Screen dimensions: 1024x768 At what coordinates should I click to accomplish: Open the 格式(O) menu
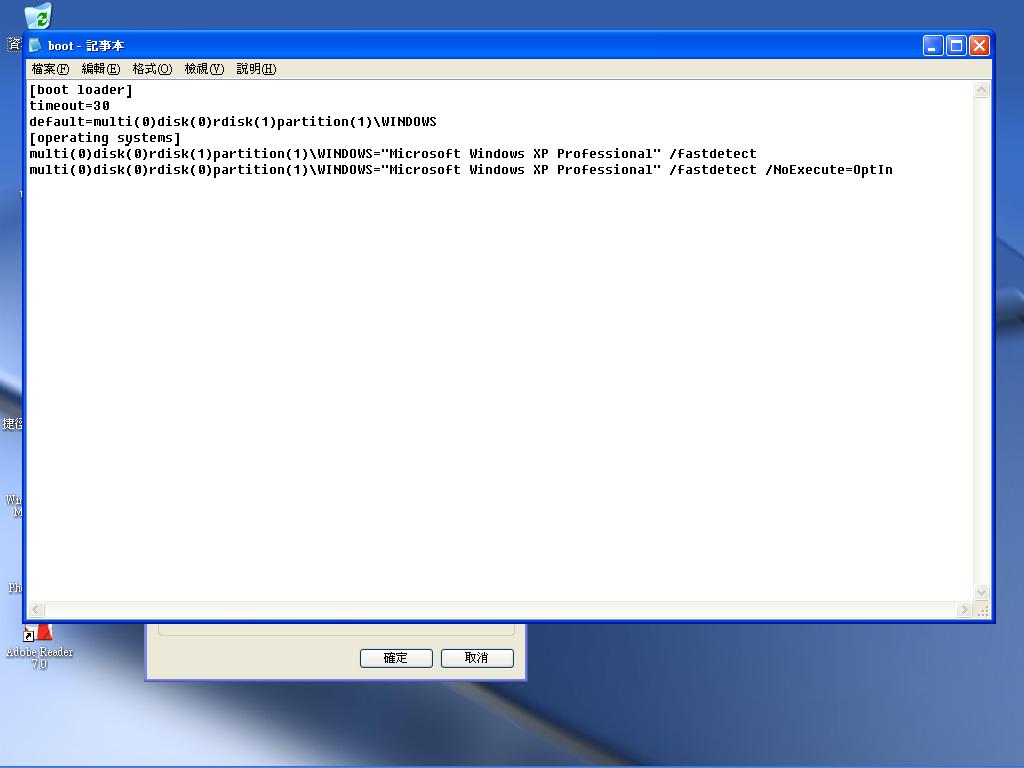[152, 69]
